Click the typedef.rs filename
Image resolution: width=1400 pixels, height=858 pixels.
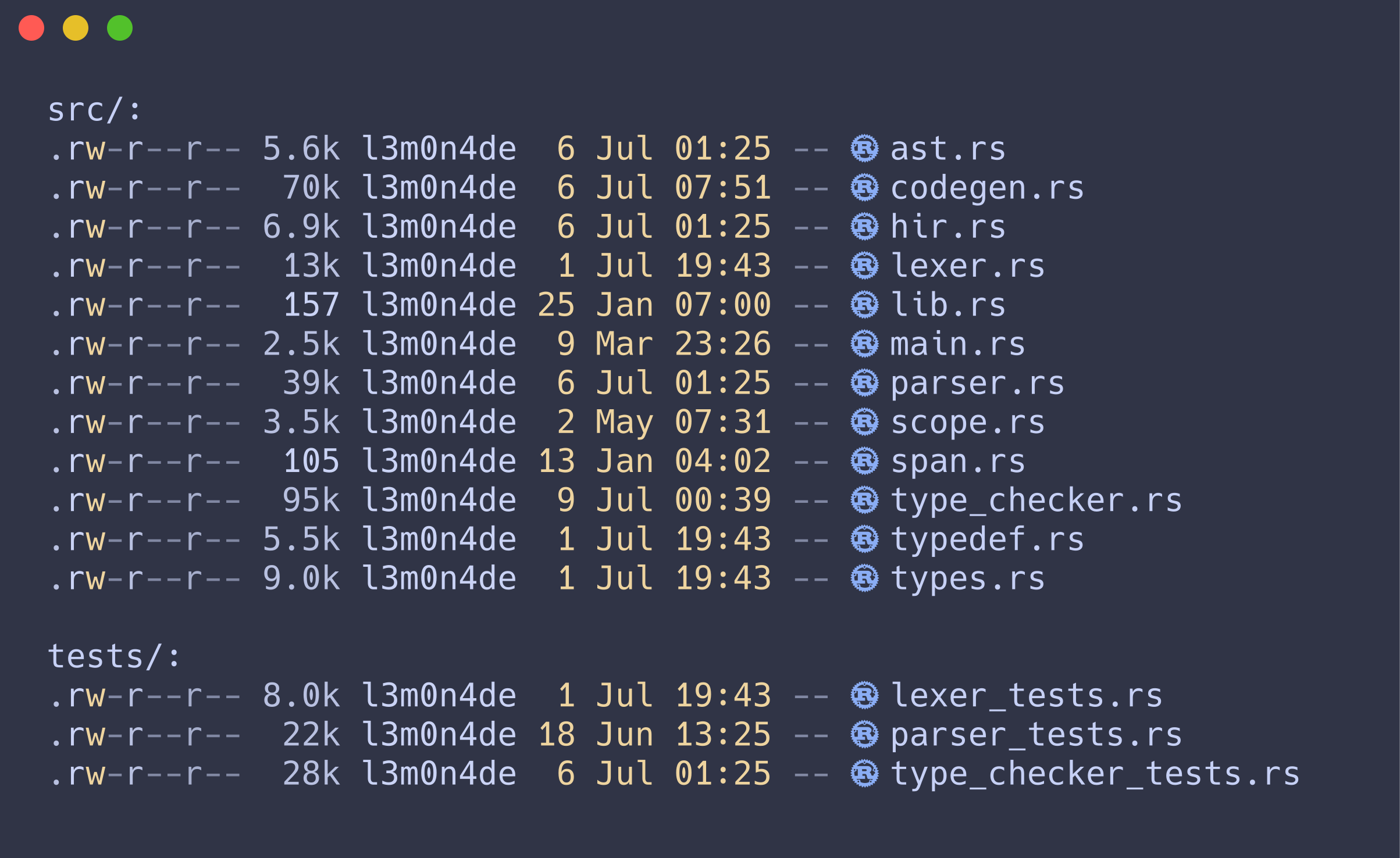pyautogui.click(x=987, y=539)
